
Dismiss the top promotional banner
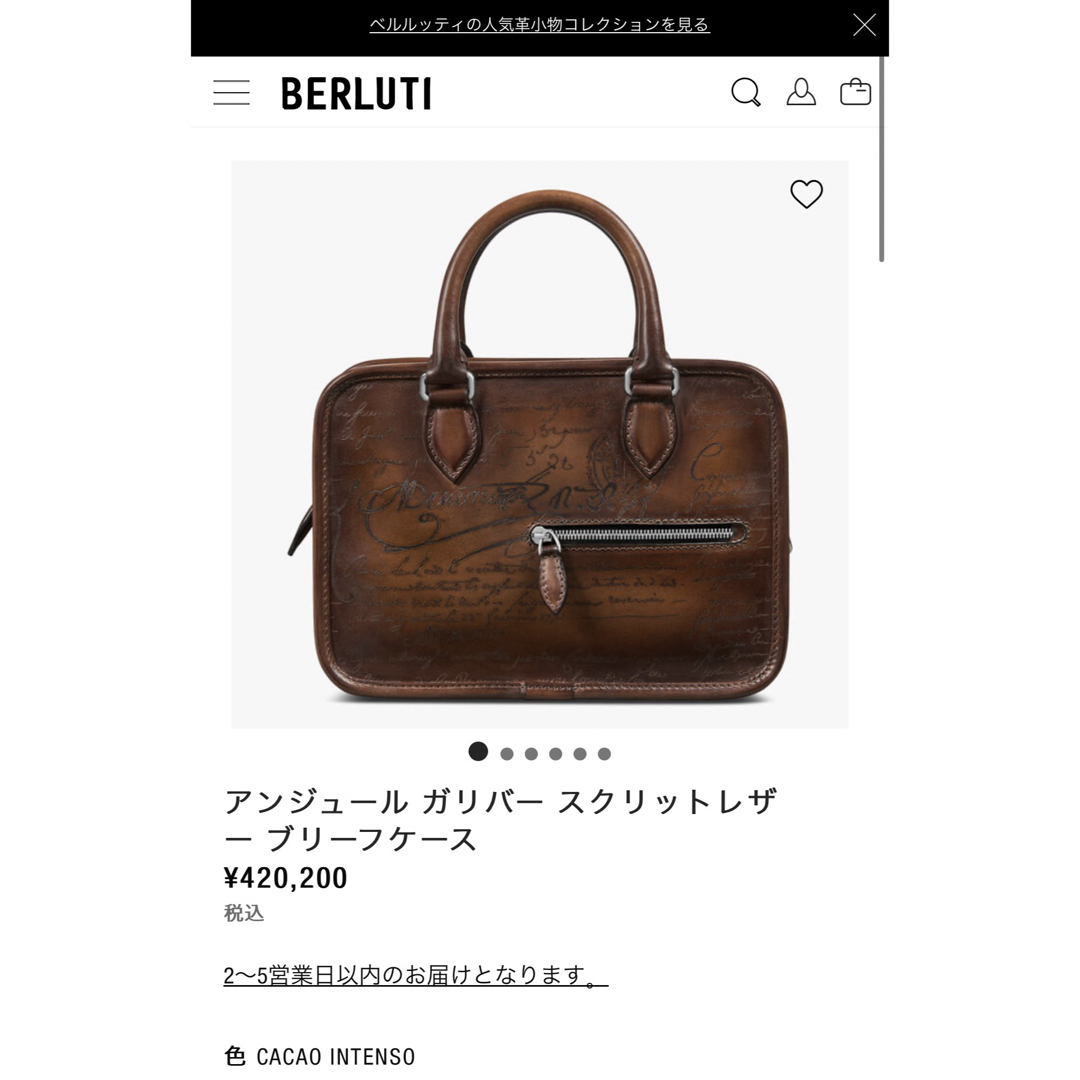(x=864, y=25)
